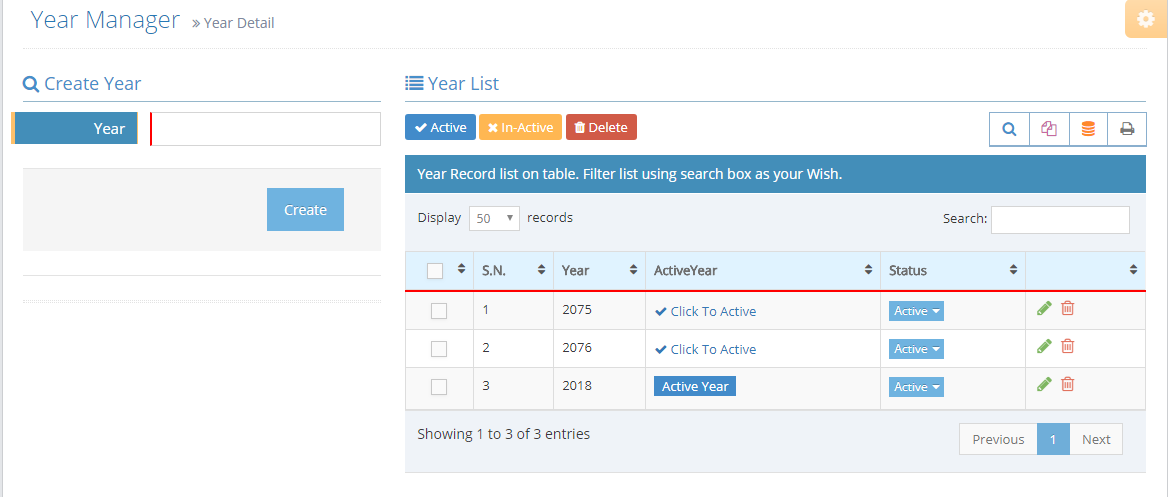
Task: Click 'Click To Active' for year 2076
Action: (706, 349)
